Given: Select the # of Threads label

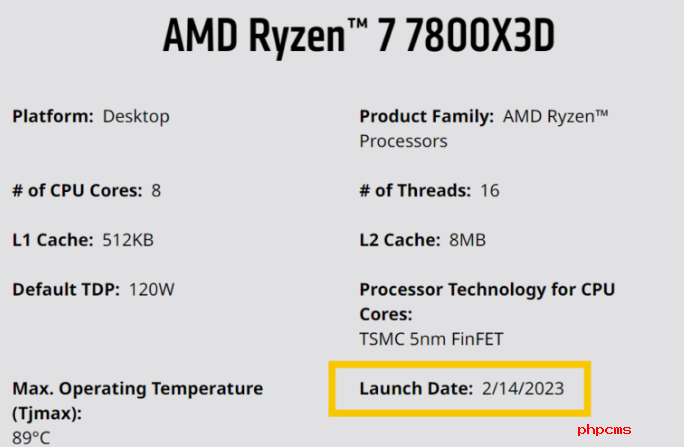Looking at the screenshot, I should 415,191.
